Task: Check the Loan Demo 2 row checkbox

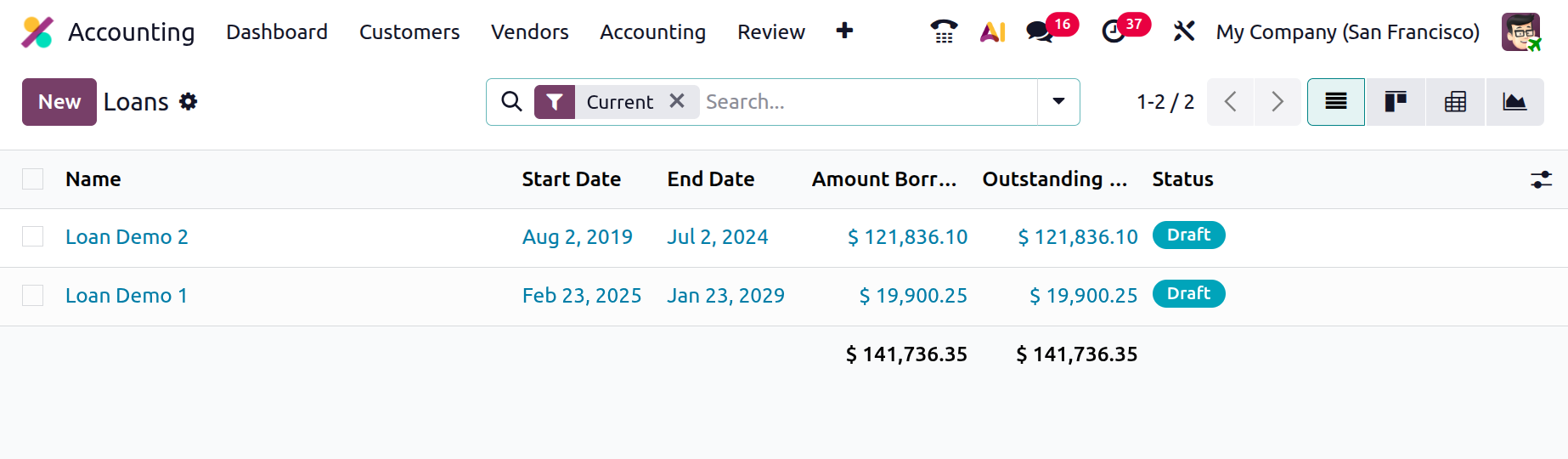Action: pos(33,237)
